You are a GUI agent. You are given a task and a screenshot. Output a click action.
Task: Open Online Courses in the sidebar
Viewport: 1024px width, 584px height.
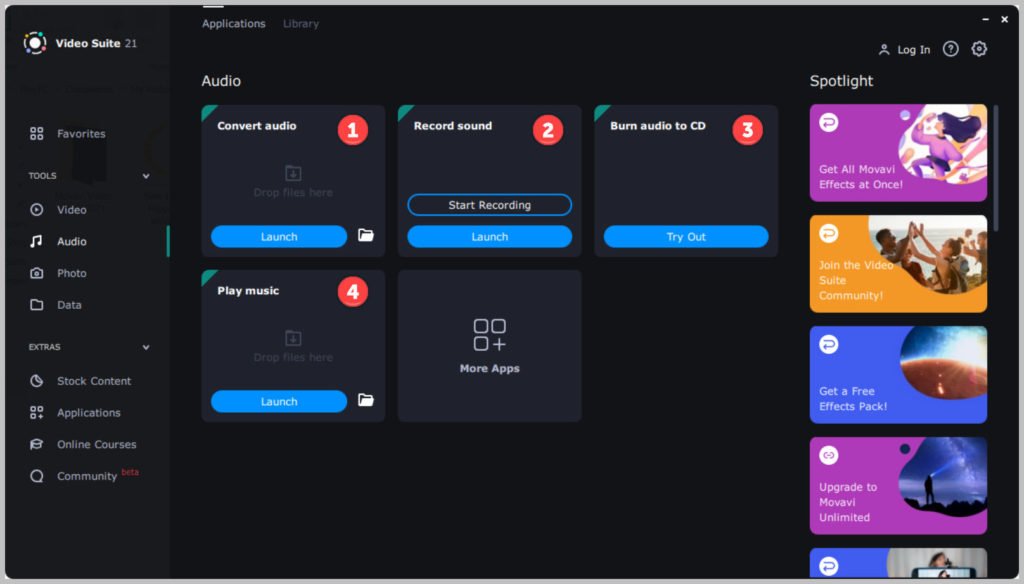click(96, 444)
